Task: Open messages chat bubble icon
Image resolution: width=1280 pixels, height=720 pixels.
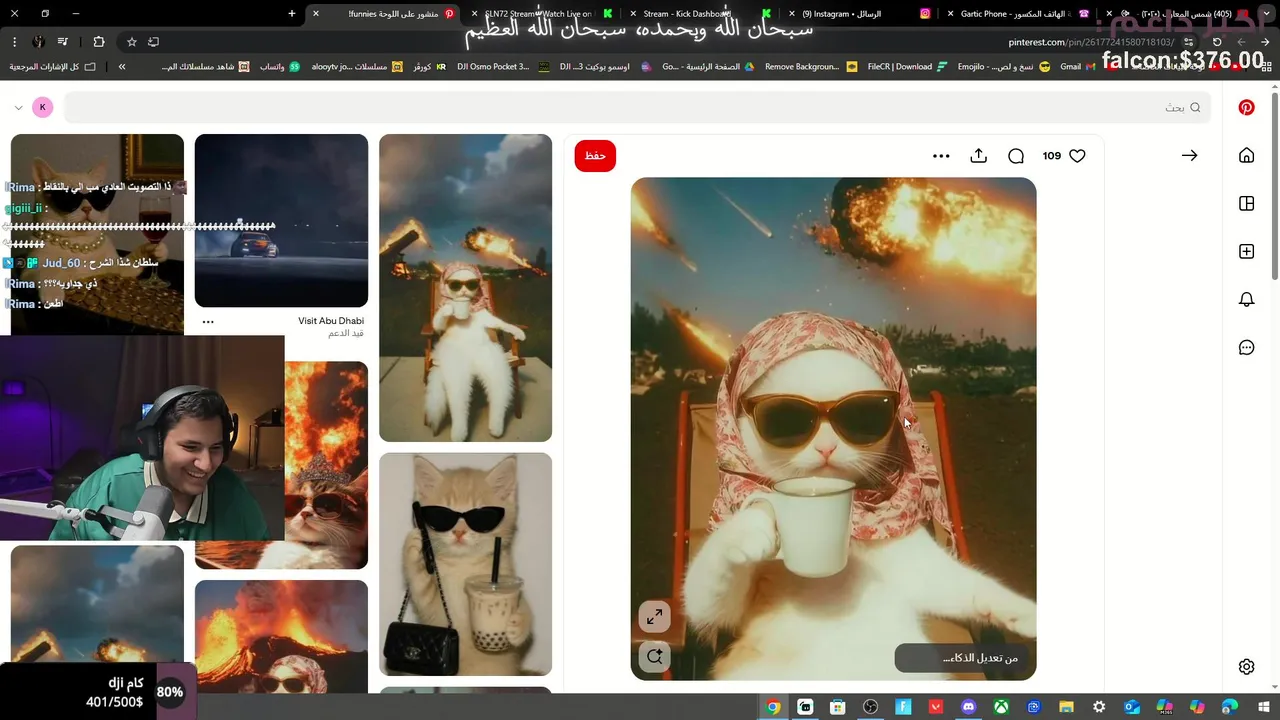Action: point(1246,347)
